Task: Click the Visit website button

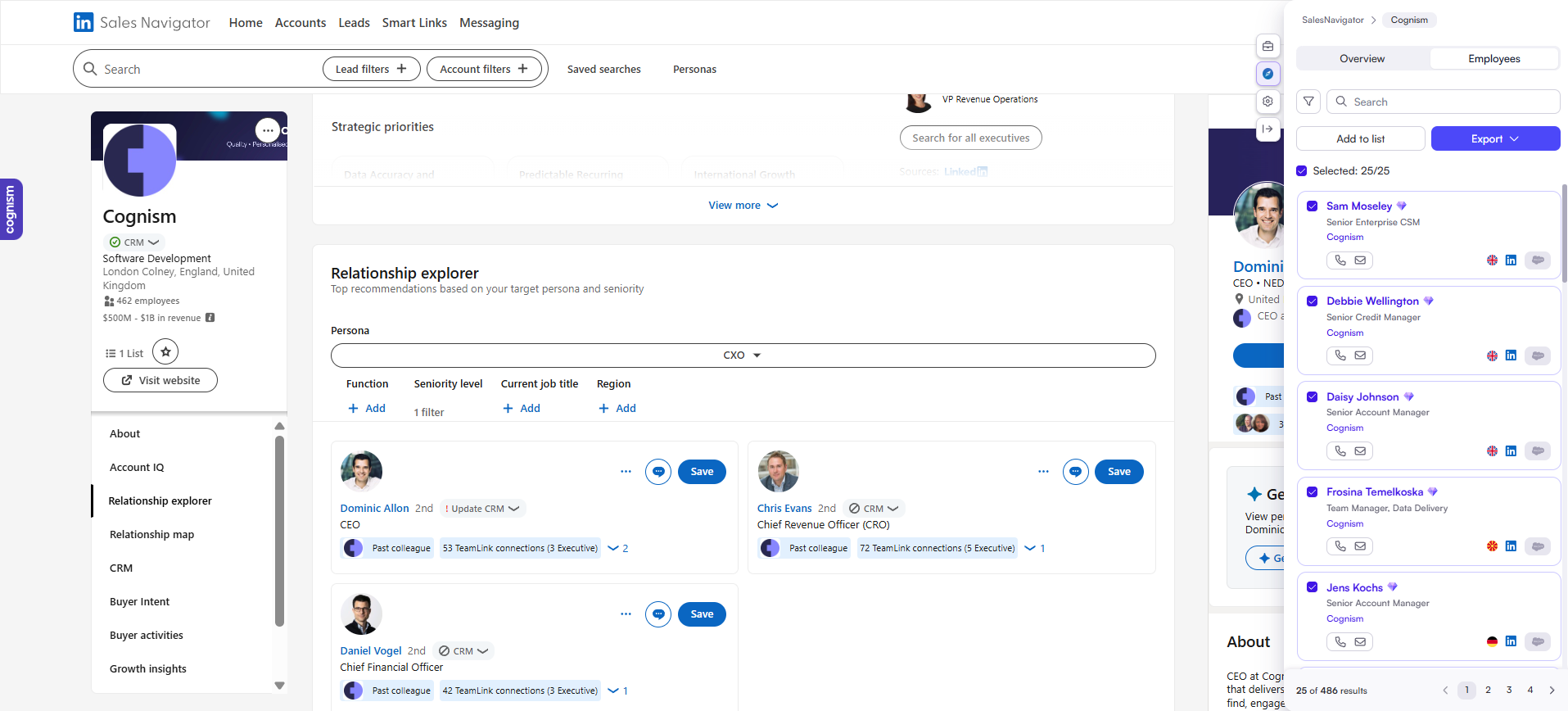Action: [x=160, y=380]
